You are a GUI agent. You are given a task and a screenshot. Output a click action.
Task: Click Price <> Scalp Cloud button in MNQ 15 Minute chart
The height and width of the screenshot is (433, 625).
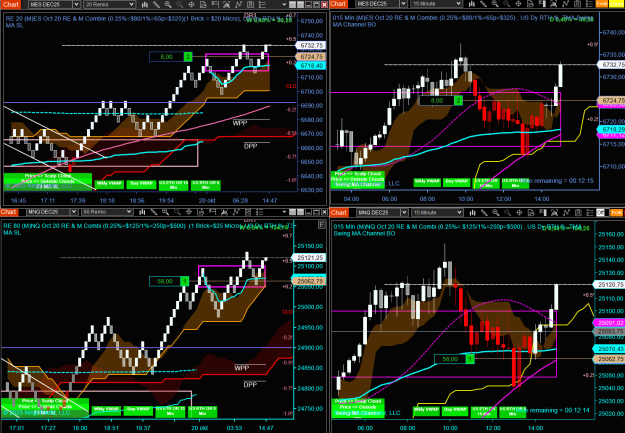coord(358,401)
